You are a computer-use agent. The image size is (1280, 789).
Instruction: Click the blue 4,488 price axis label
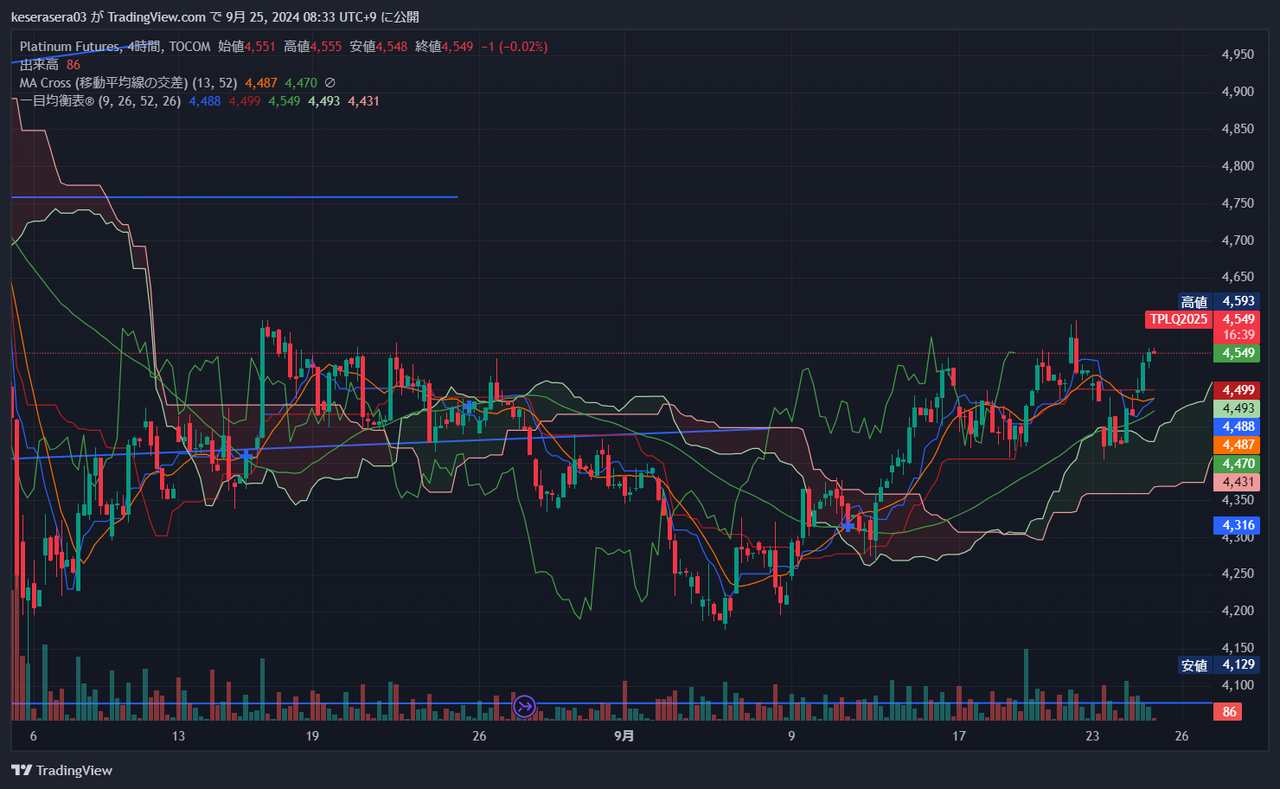[1236, 426]
